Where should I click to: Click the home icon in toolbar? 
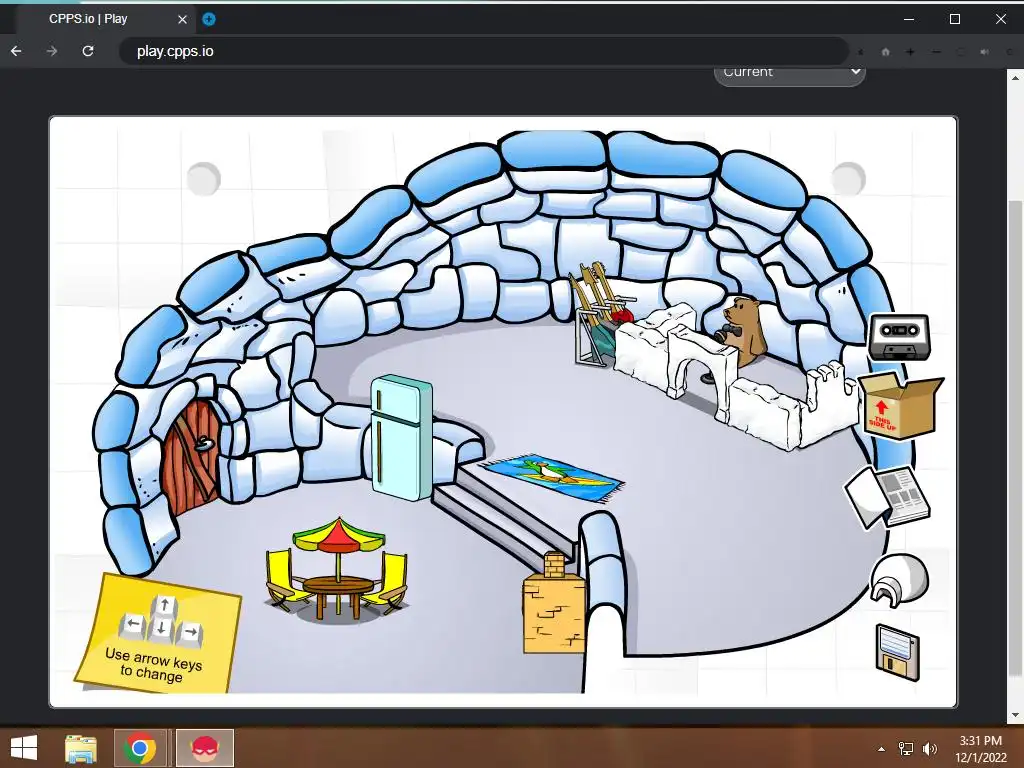(x=886, y=52)
